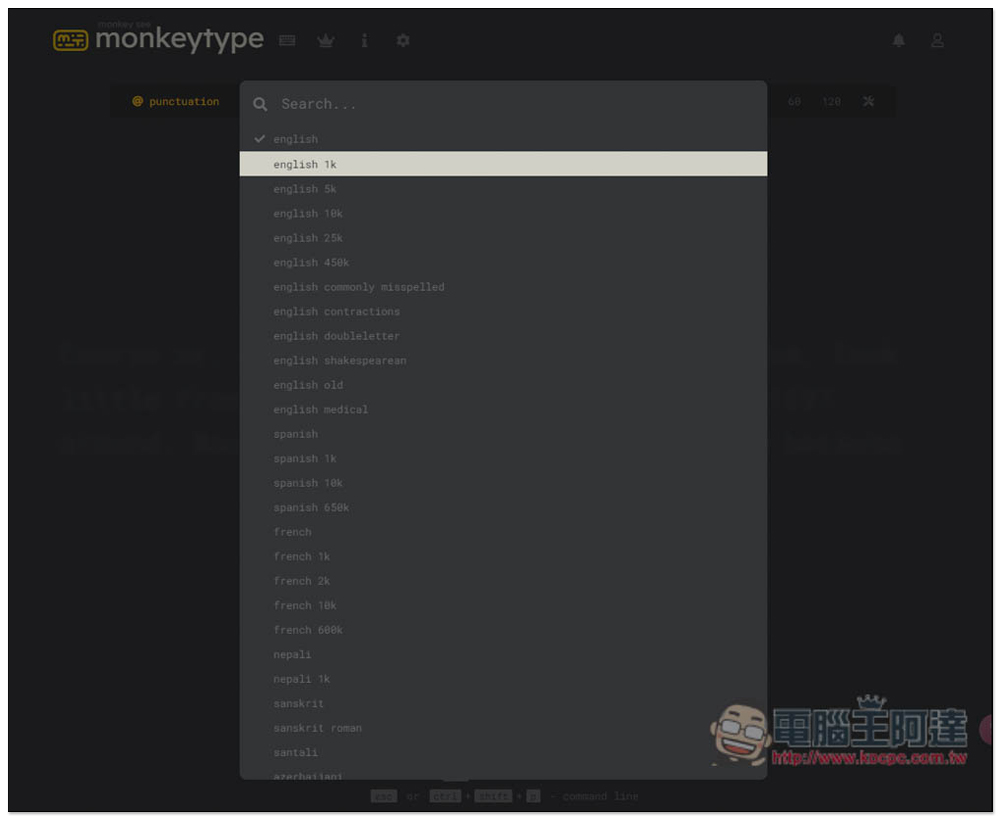The image size is (1000, 821).
Task: Select english medical
Action: pos(503,410)
